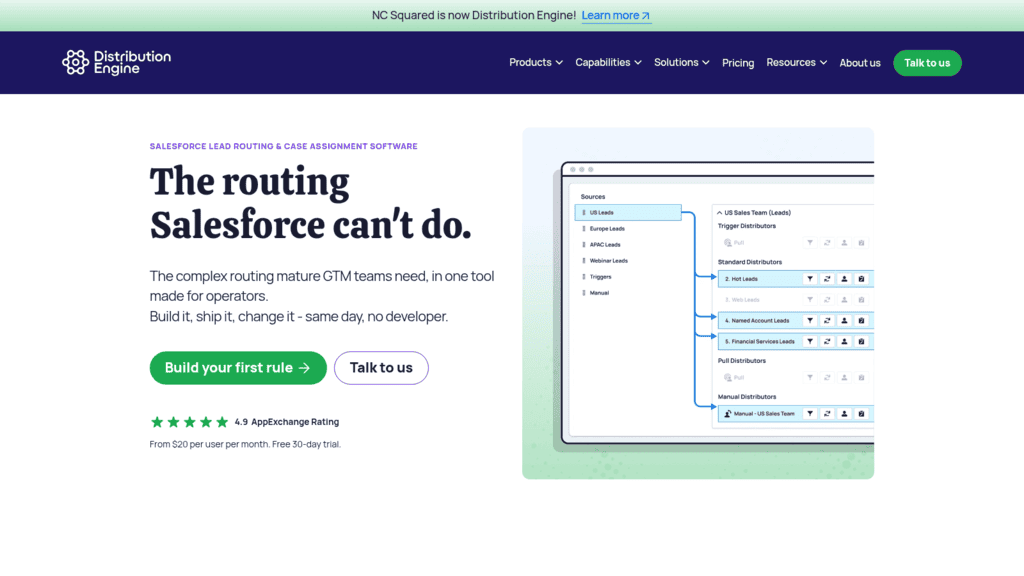Viewport: 1024px width, 576px height.
Task: Click user icon in Financial Services Leads row
Action: [844, 342]
